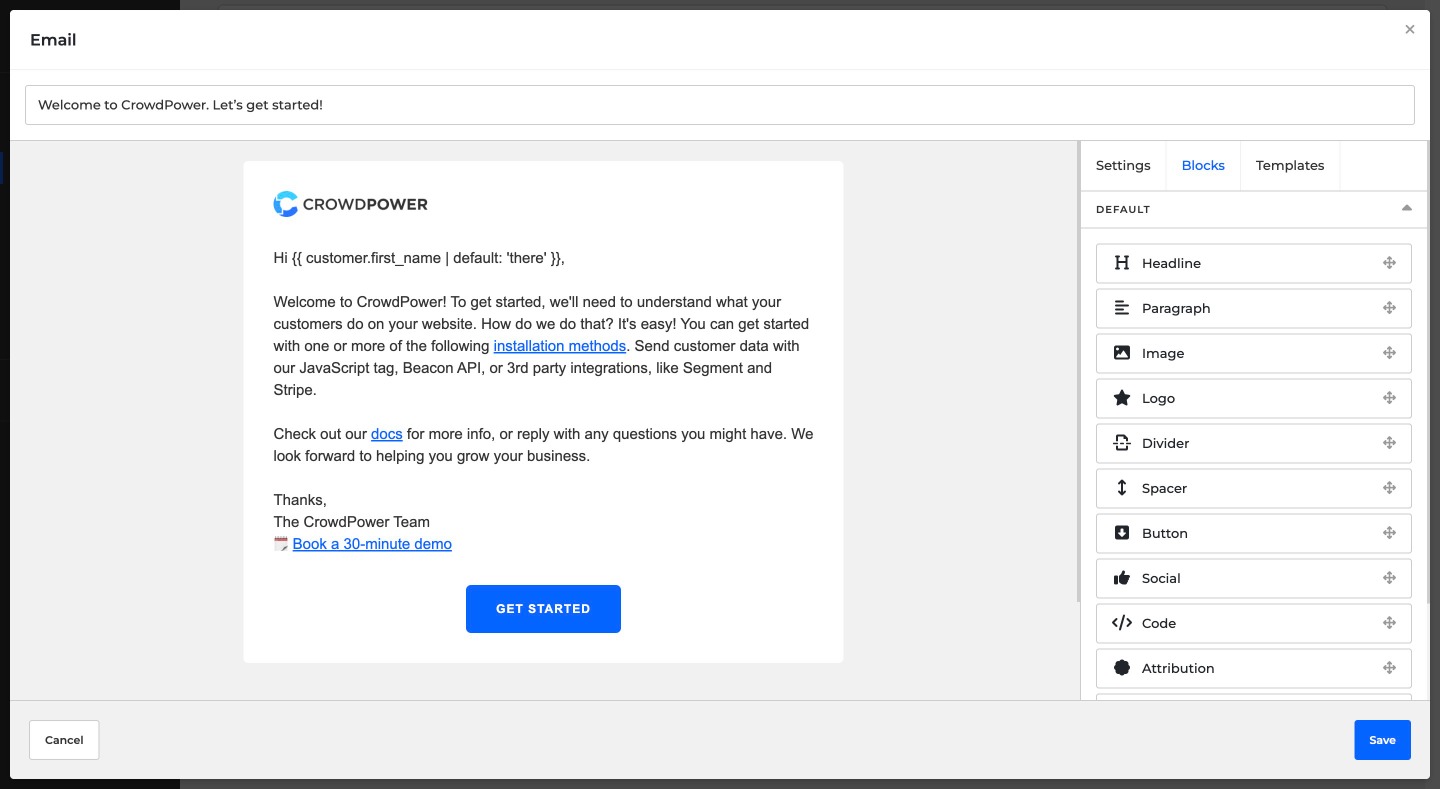The height and width of the screenshot is (789, 1440).
Task: Switch to the Templates tab
Action: tap(1290, 165)
